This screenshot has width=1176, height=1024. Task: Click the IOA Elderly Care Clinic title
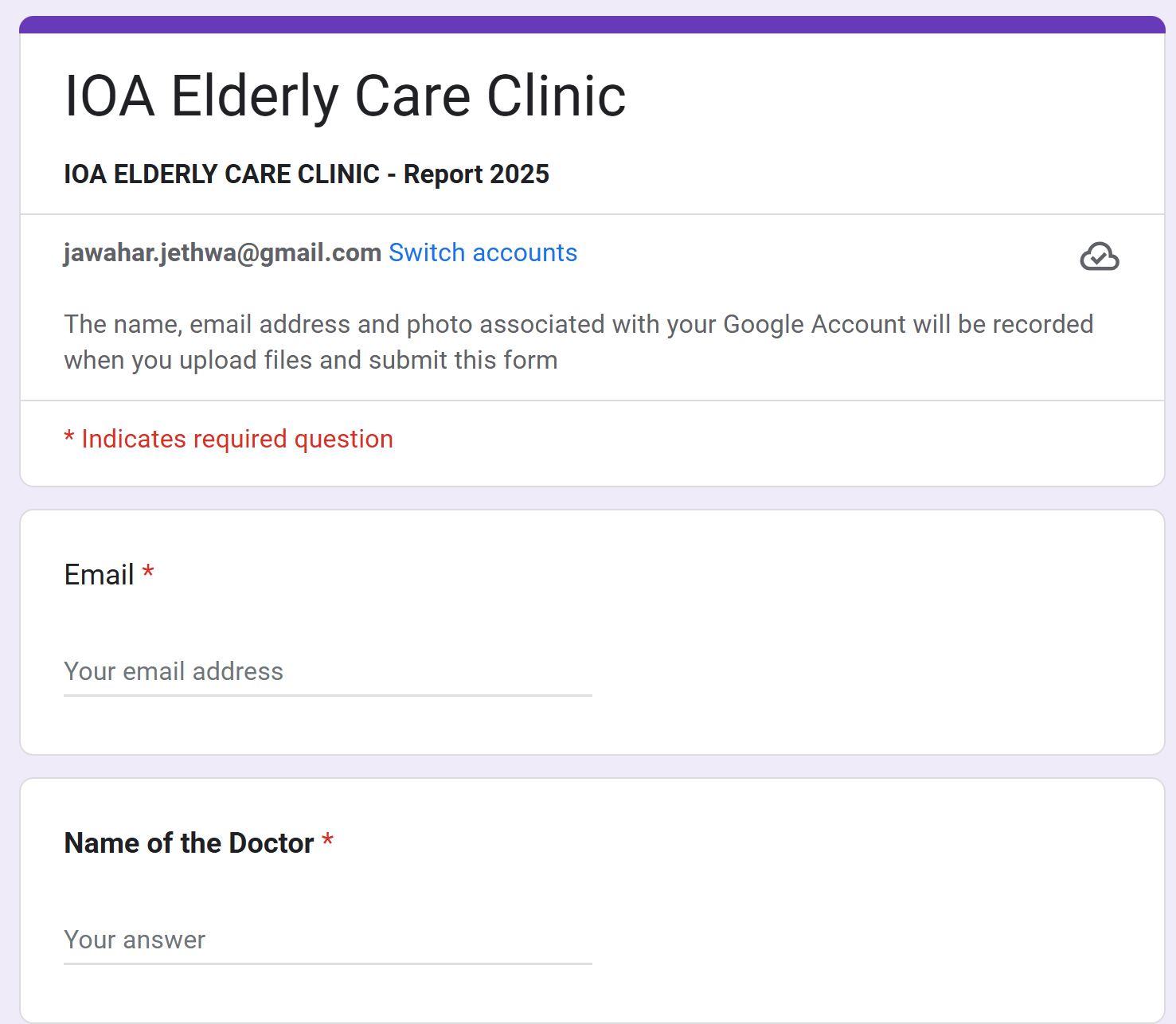tap(345, 96)
